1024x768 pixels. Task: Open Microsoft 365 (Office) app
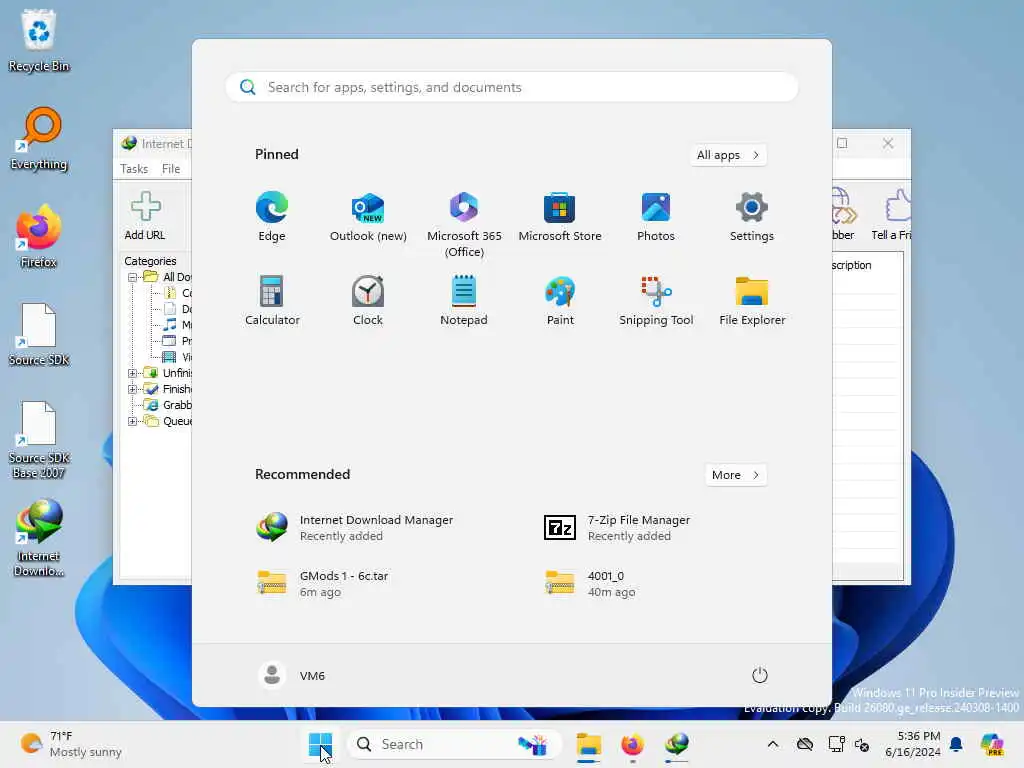pyautogui.click(x=464, y=224)
